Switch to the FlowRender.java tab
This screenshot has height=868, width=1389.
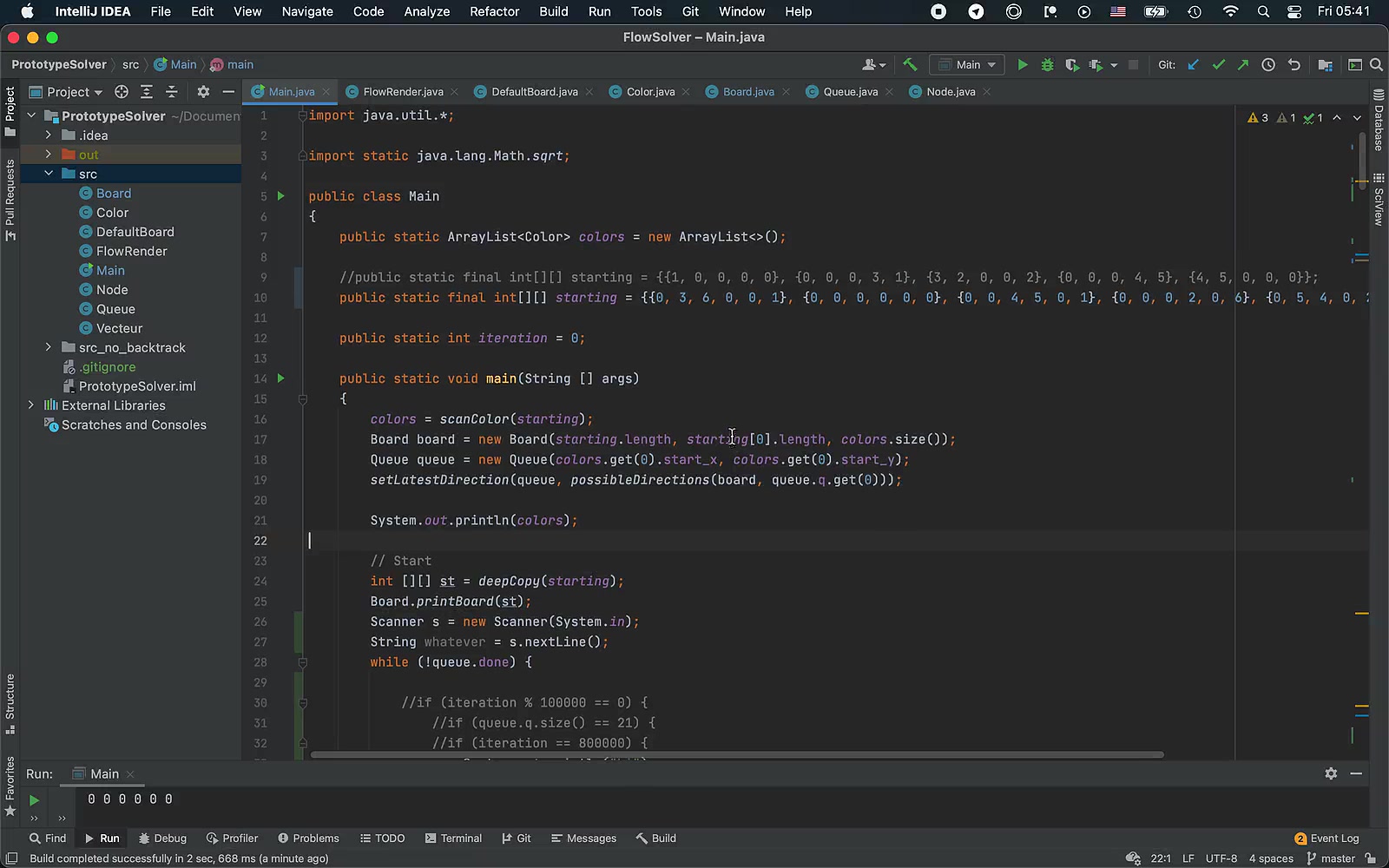coord(403,92)
